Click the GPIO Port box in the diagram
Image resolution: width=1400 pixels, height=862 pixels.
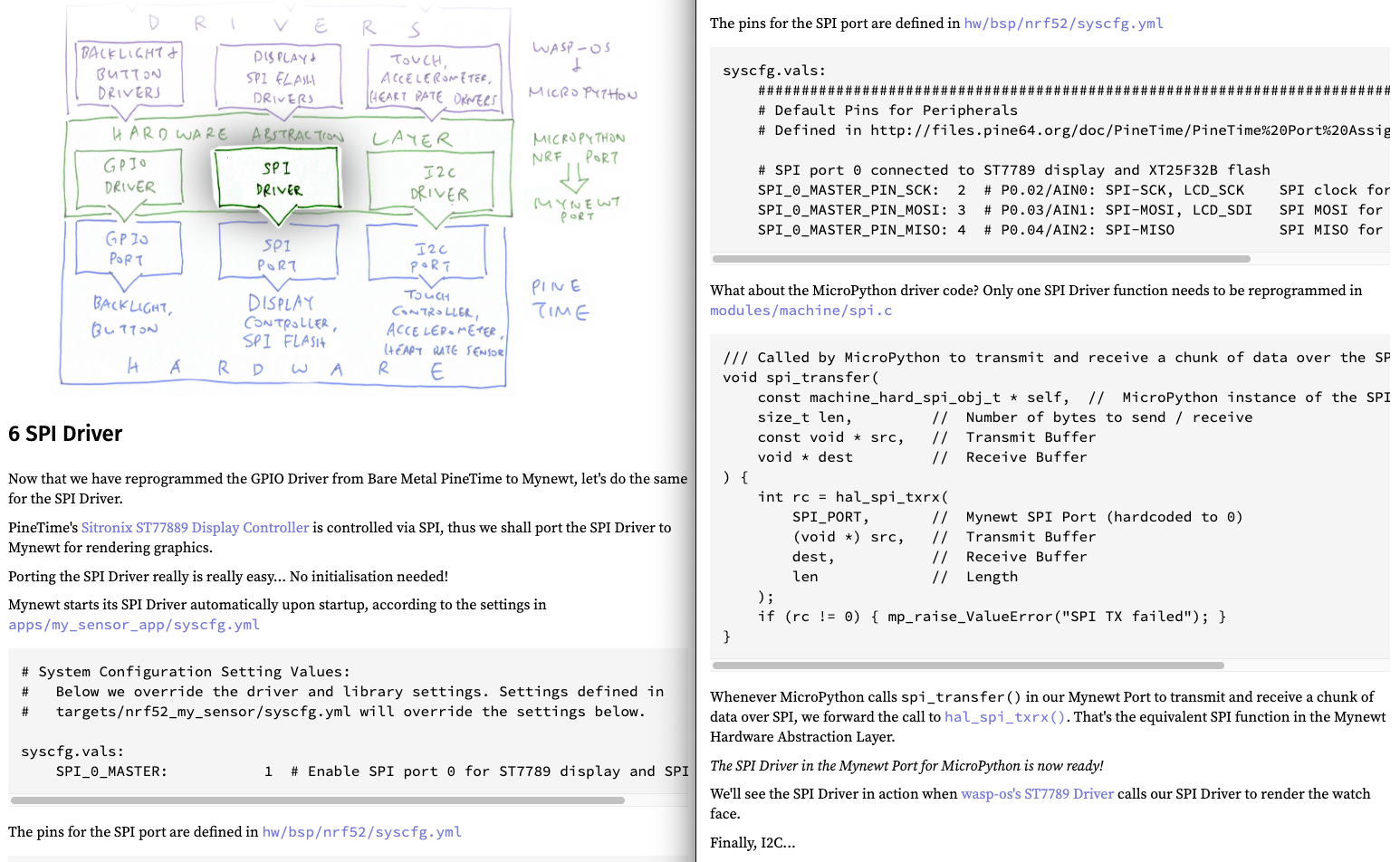[128, 248]
